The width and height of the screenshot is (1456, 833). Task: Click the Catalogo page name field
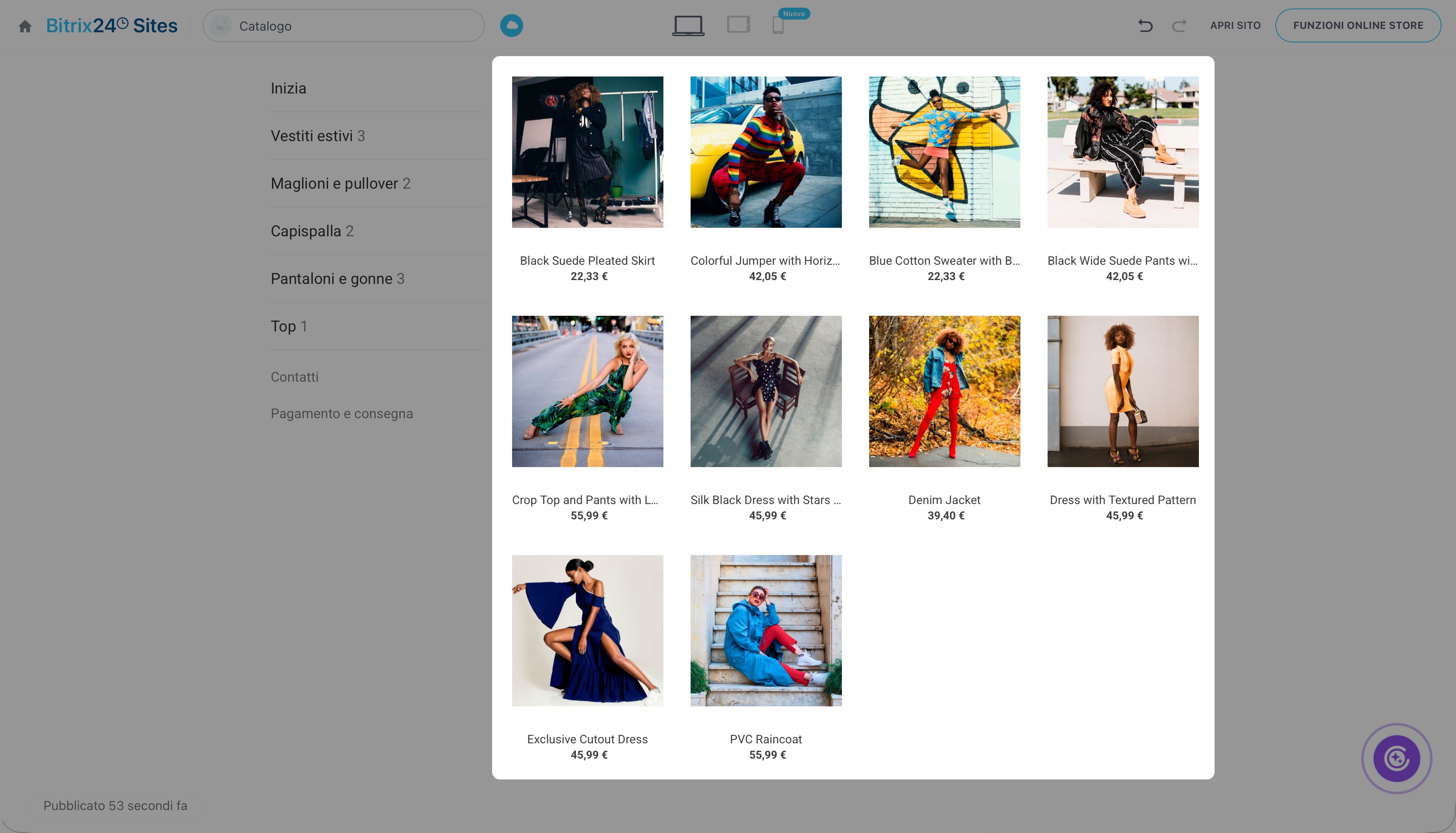344,26
